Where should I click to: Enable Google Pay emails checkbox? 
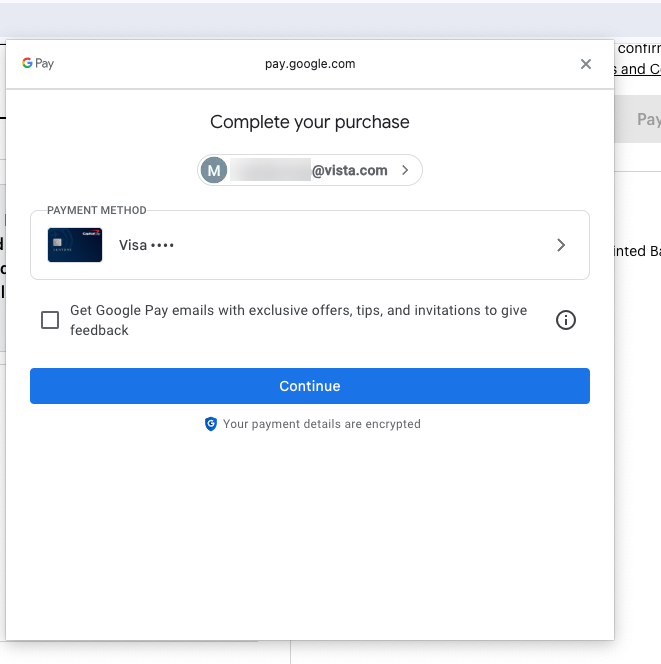50,320
